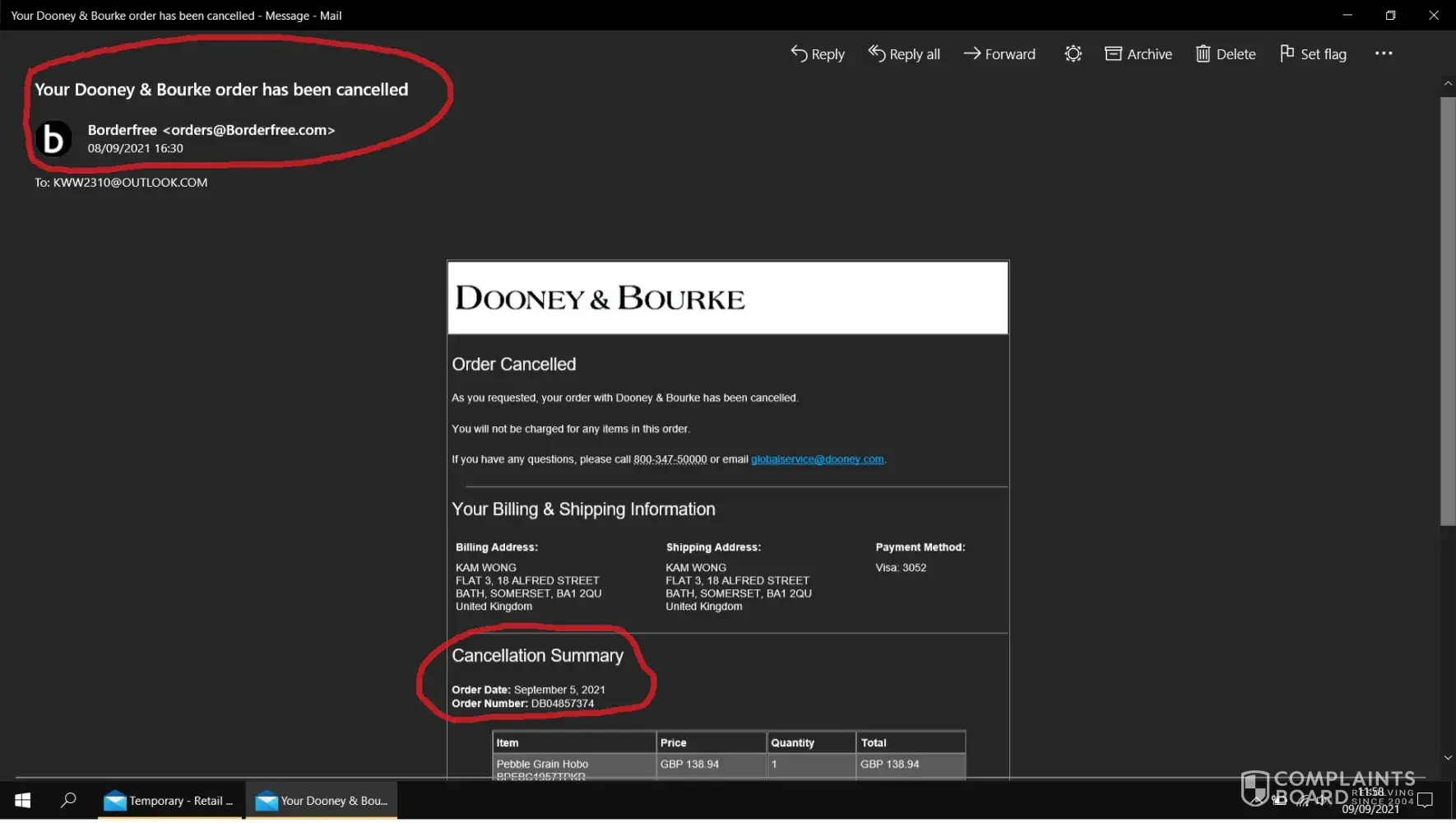Select Your Dooney & Bourke taskbar window
The image size is (1456, 823).
[322, 801]
